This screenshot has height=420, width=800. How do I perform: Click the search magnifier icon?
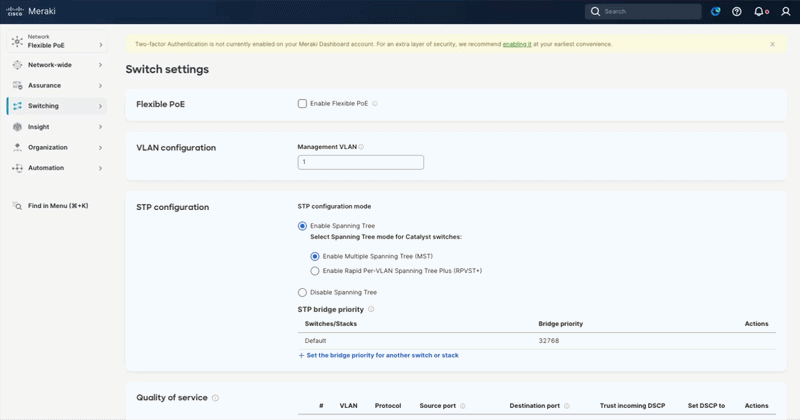pyautogui.click(x=595, y=11)
